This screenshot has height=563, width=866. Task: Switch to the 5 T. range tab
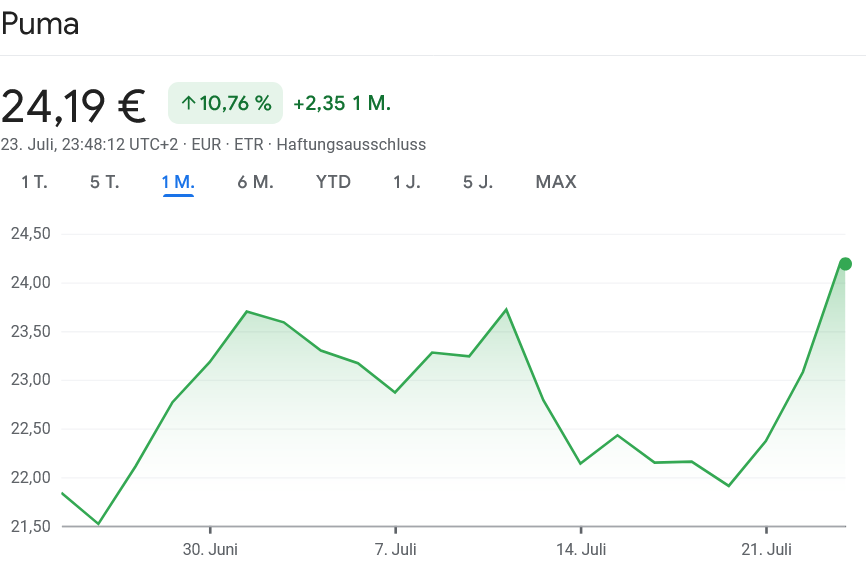(104, 182)
